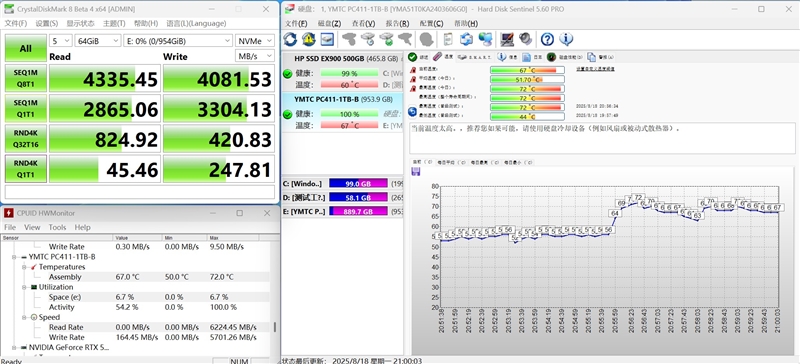This screenshot has width=800, height=364.
Task: Click the yellow warning triangle toolbar icon
Action: 309,39
